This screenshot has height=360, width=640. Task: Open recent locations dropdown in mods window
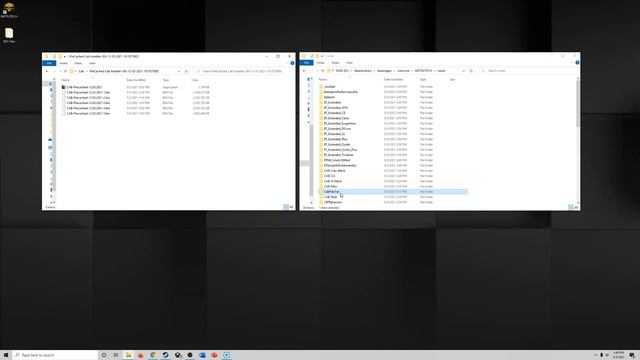[317, 71]
